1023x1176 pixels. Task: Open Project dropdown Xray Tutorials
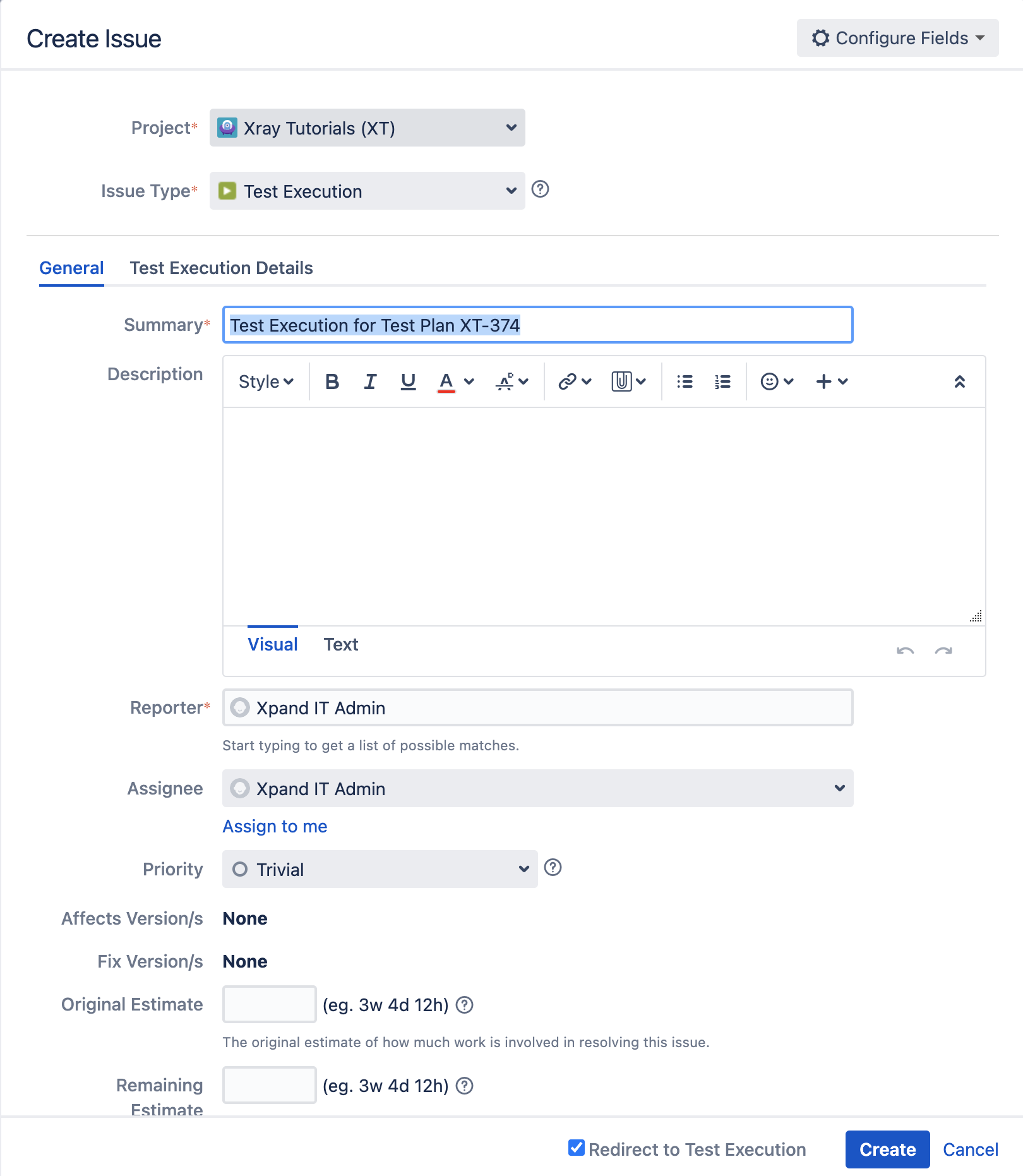(x=368, y=128)
